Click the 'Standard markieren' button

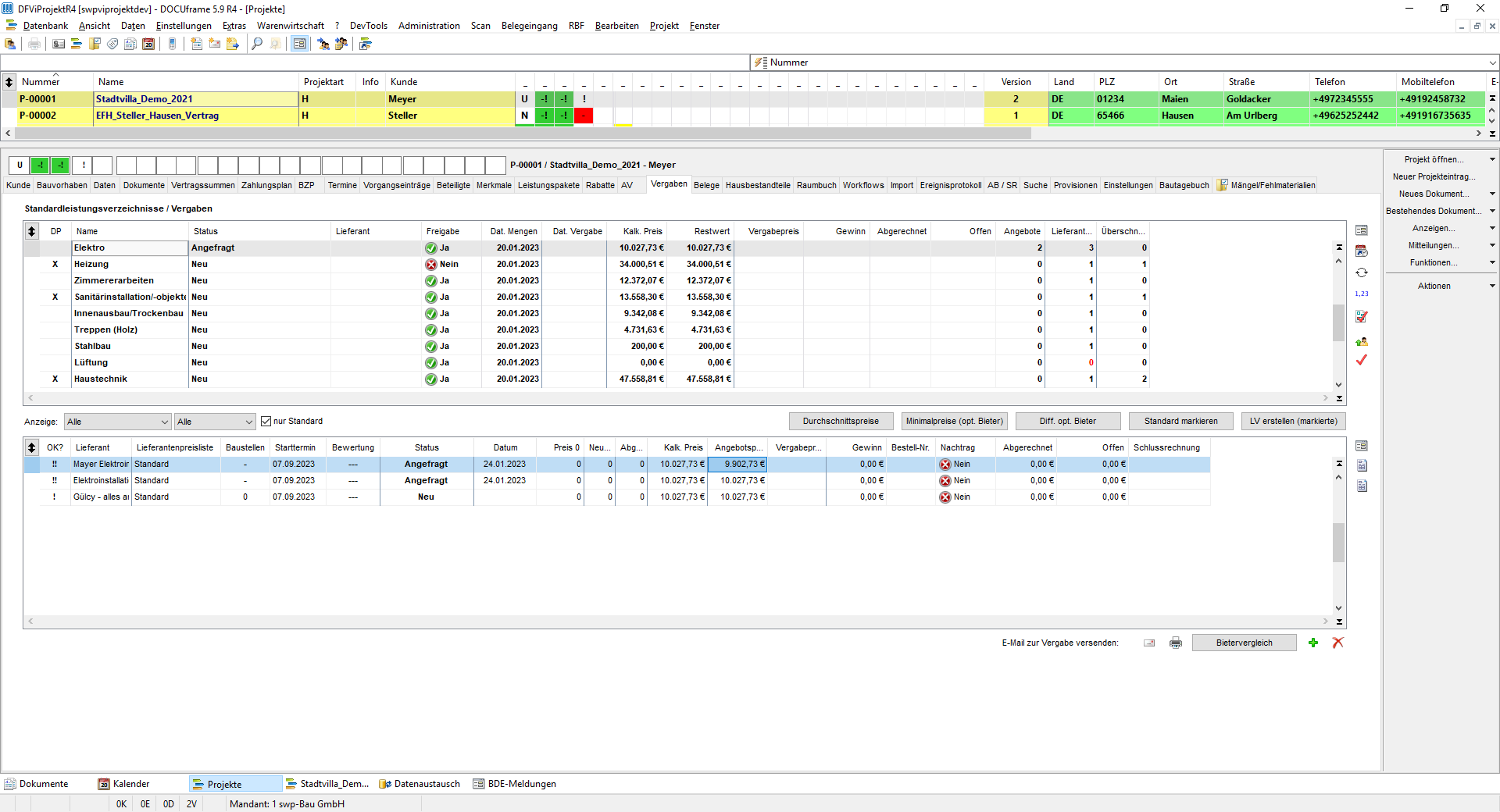[x=1181, y=422]
